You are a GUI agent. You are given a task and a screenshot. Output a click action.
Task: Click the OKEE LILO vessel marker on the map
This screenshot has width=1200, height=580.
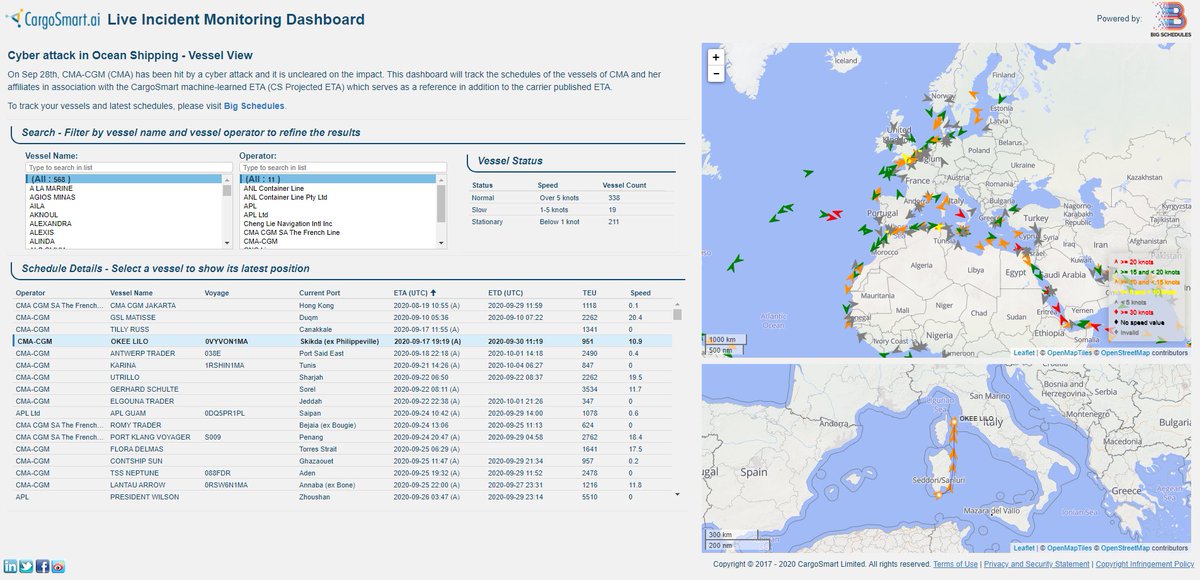(x=954, y=421)
